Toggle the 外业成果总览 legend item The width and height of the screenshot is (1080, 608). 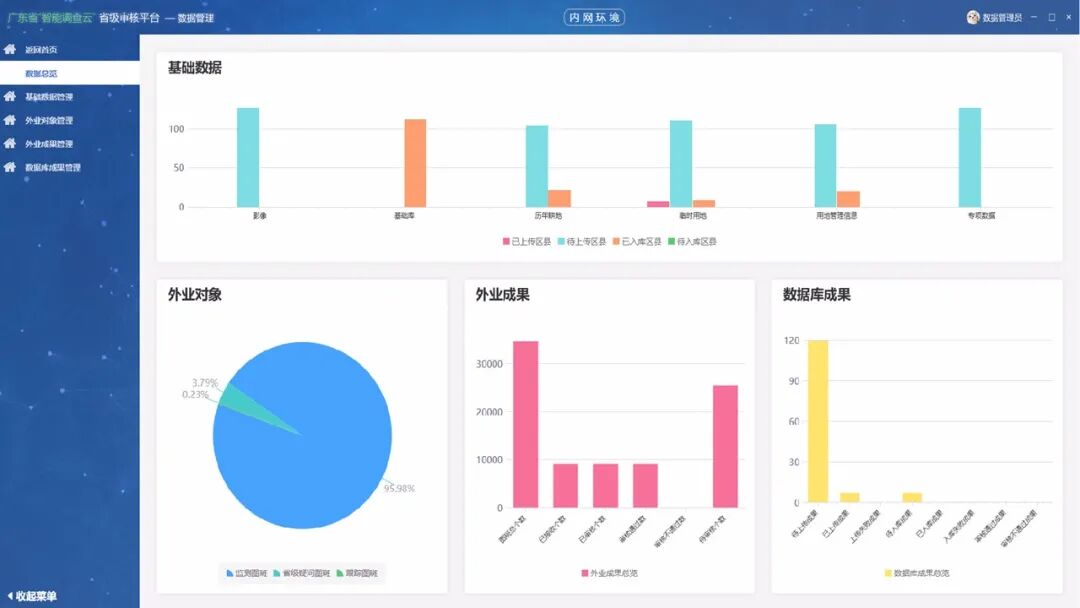point(610,573)
